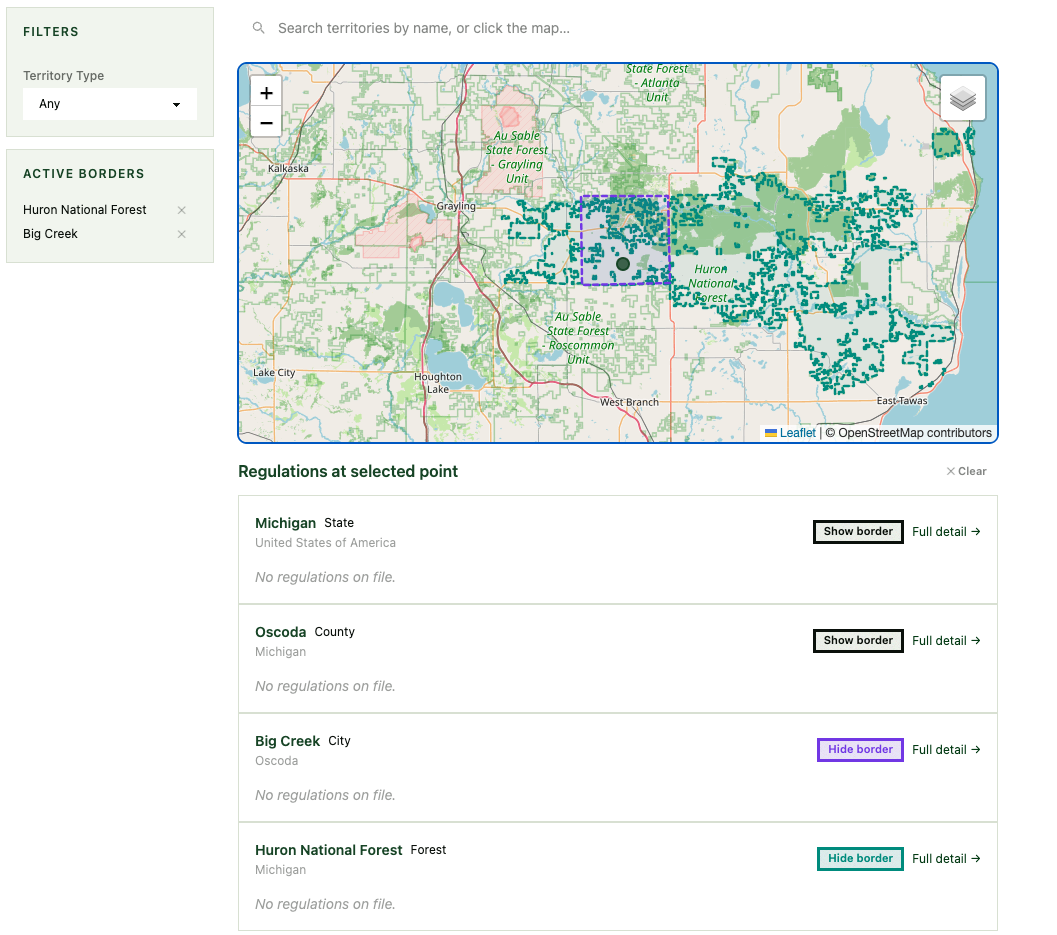Open full detail for Oscoda
1057x935 pixels.
(946, 641)
